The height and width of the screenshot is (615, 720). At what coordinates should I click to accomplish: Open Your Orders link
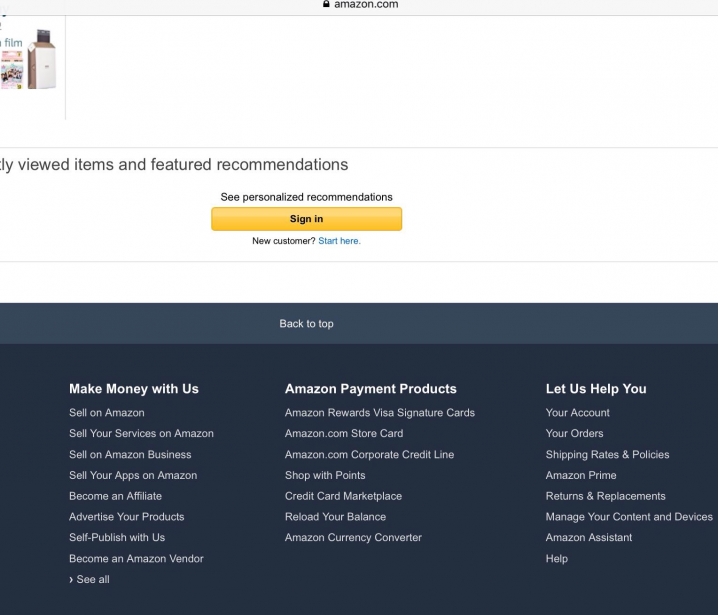pos(574,433)
